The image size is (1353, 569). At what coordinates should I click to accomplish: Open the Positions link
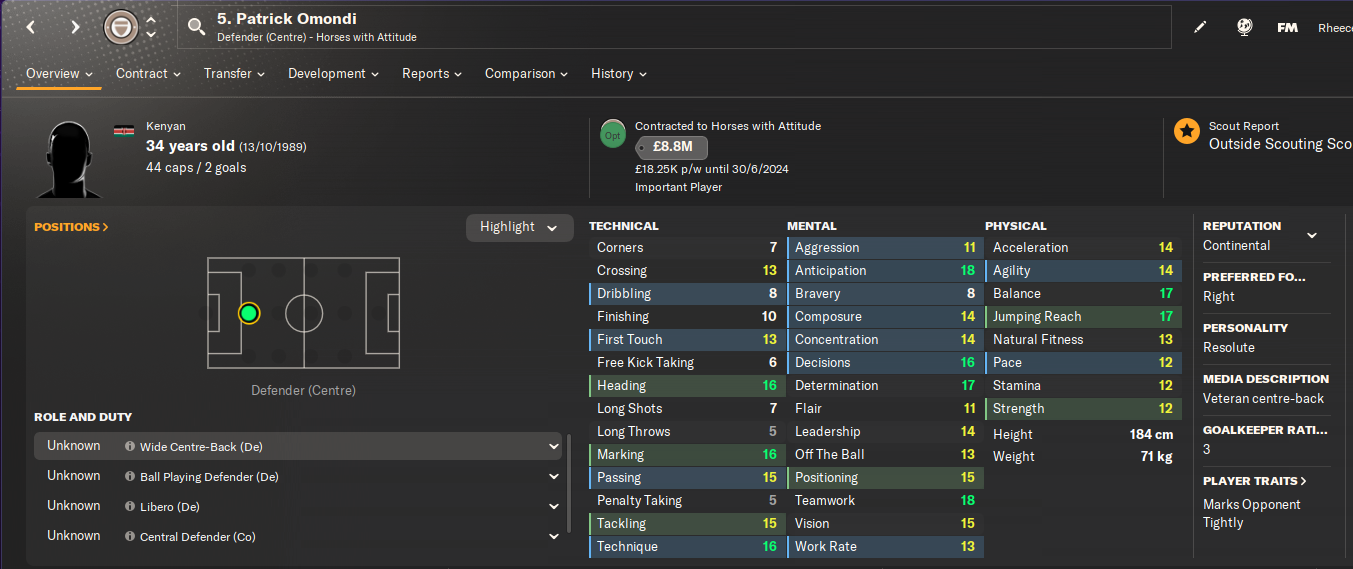(x=71, y=227)
